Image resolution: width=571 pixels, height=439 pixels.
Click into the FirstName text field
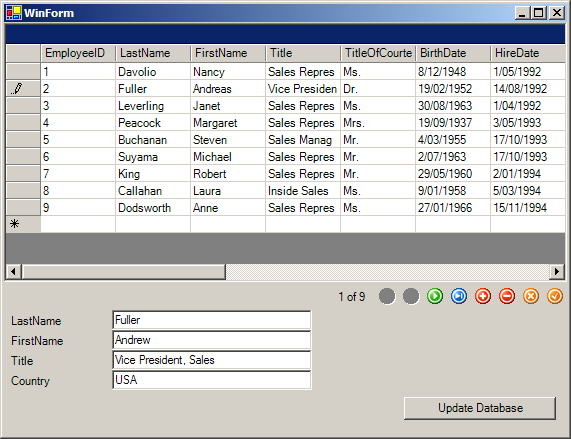(212, 340)
